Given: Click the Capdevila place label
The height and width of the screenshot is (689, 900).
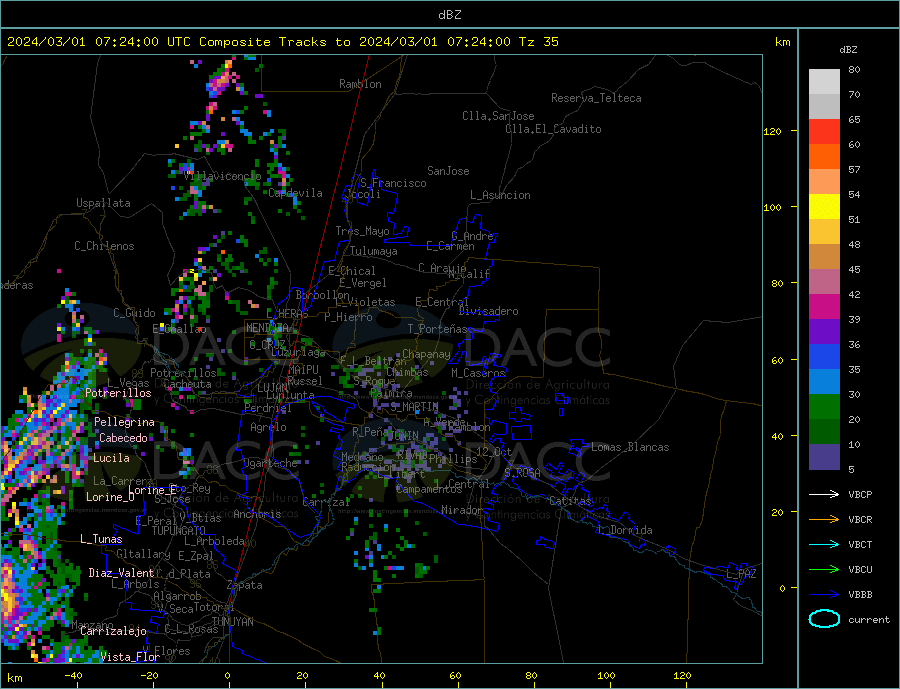Looking at the screenshot, I should click(296, 193).
